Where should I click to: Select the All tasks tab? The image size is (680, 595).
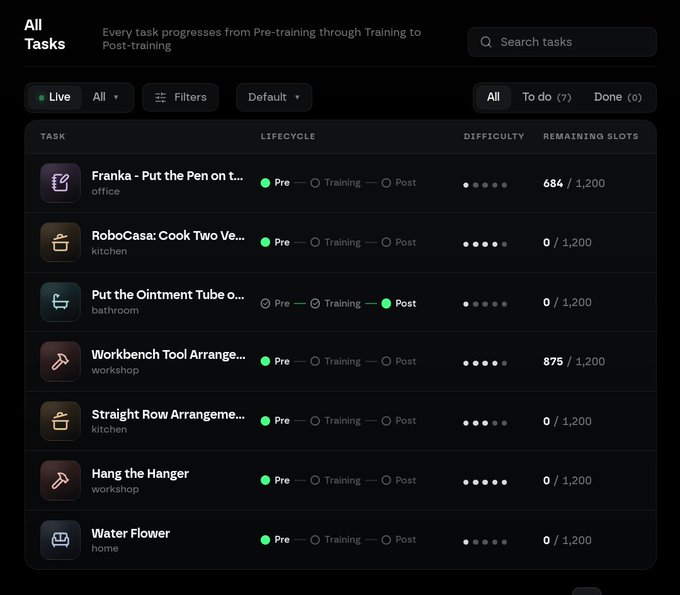[x=493, y=97]
